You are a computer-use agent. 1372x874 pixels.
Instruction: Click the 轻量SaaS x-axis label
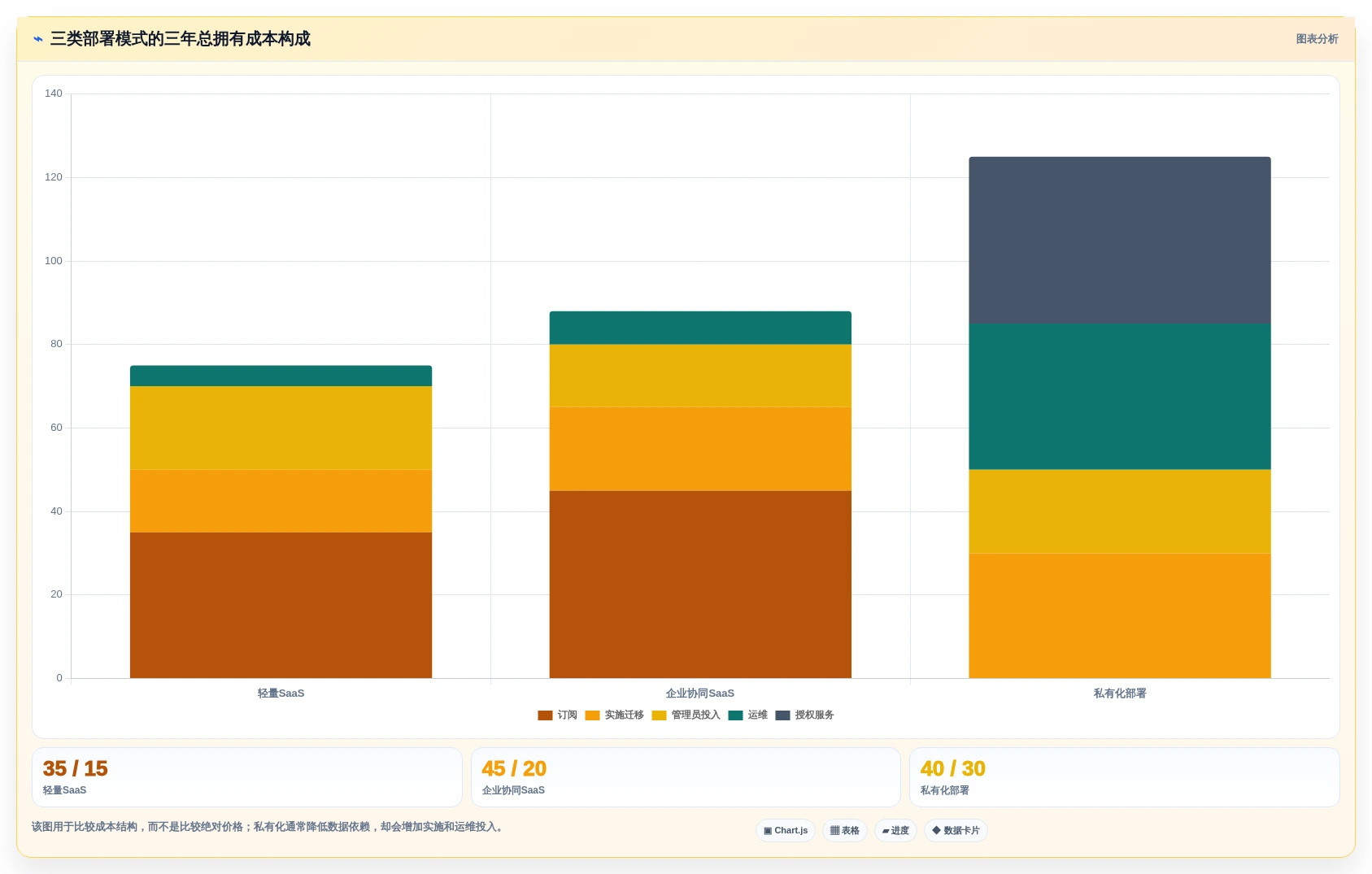(x=281, y=694)
